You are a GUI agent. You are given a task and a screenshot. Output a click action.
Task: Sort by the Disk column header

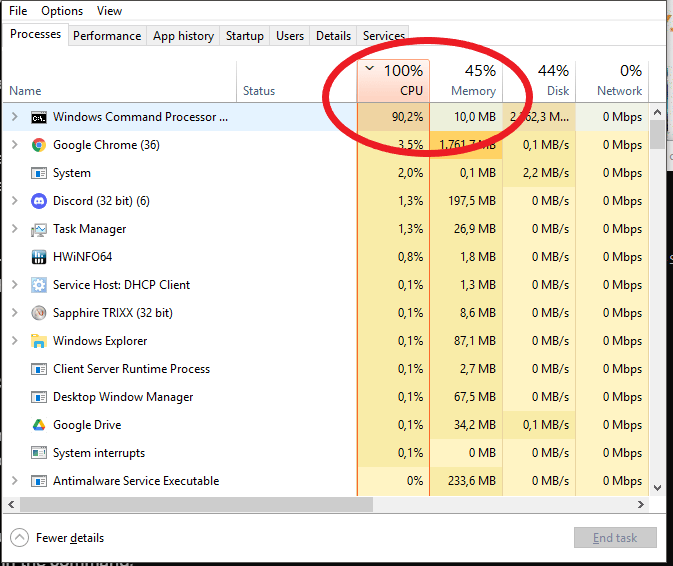click(539, 82)
